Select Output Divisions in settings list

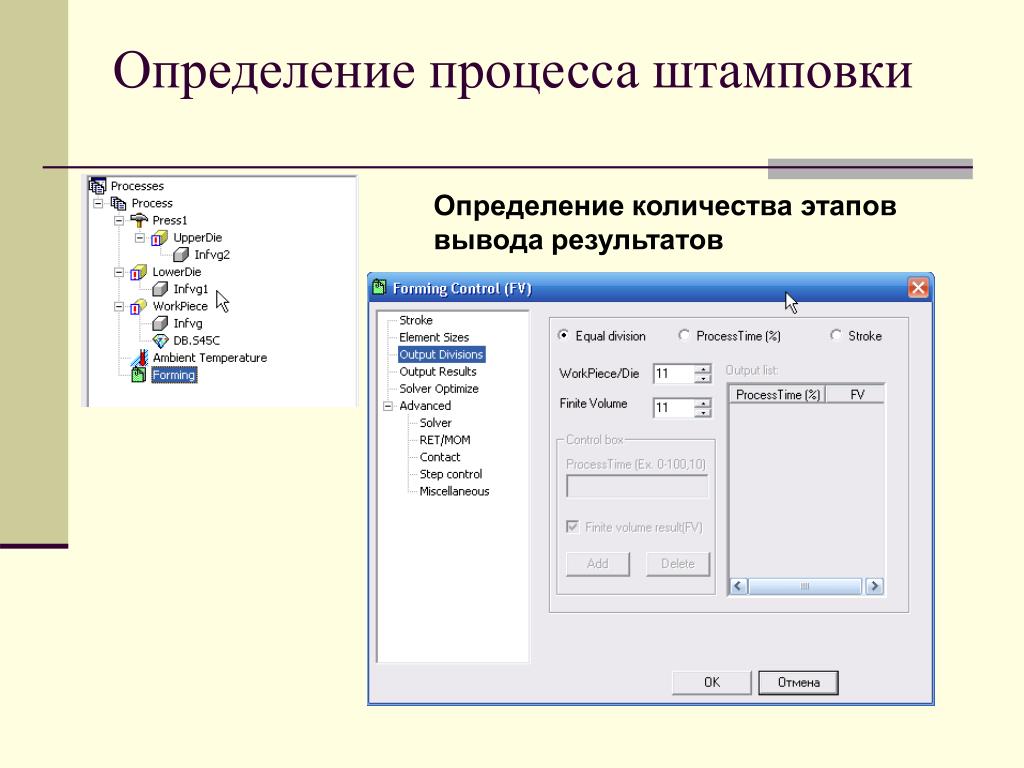(441, 355)
